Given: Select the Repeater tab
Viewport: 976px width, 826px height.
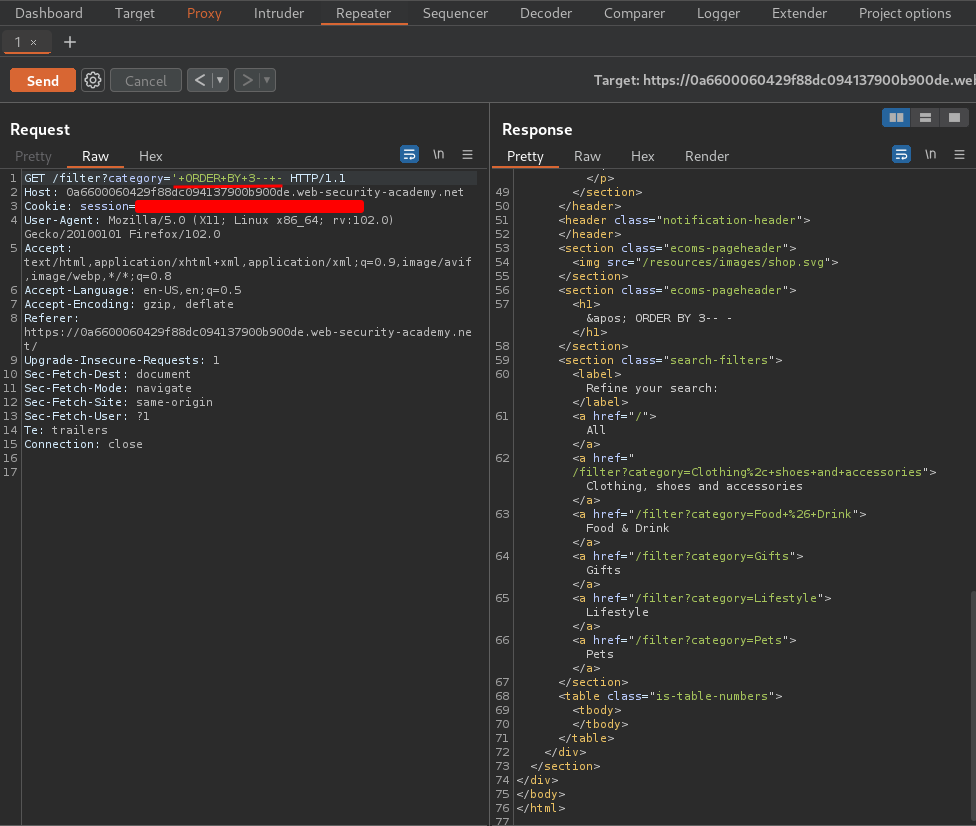Looking at the screenshot, I should [x=364, y=13].
